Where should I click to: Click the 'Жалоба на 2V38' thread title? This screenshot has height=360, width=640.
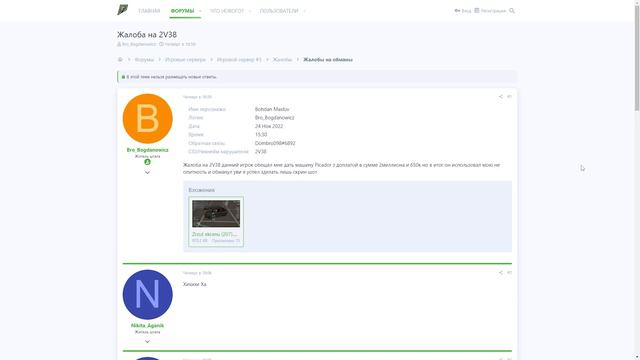147,35
